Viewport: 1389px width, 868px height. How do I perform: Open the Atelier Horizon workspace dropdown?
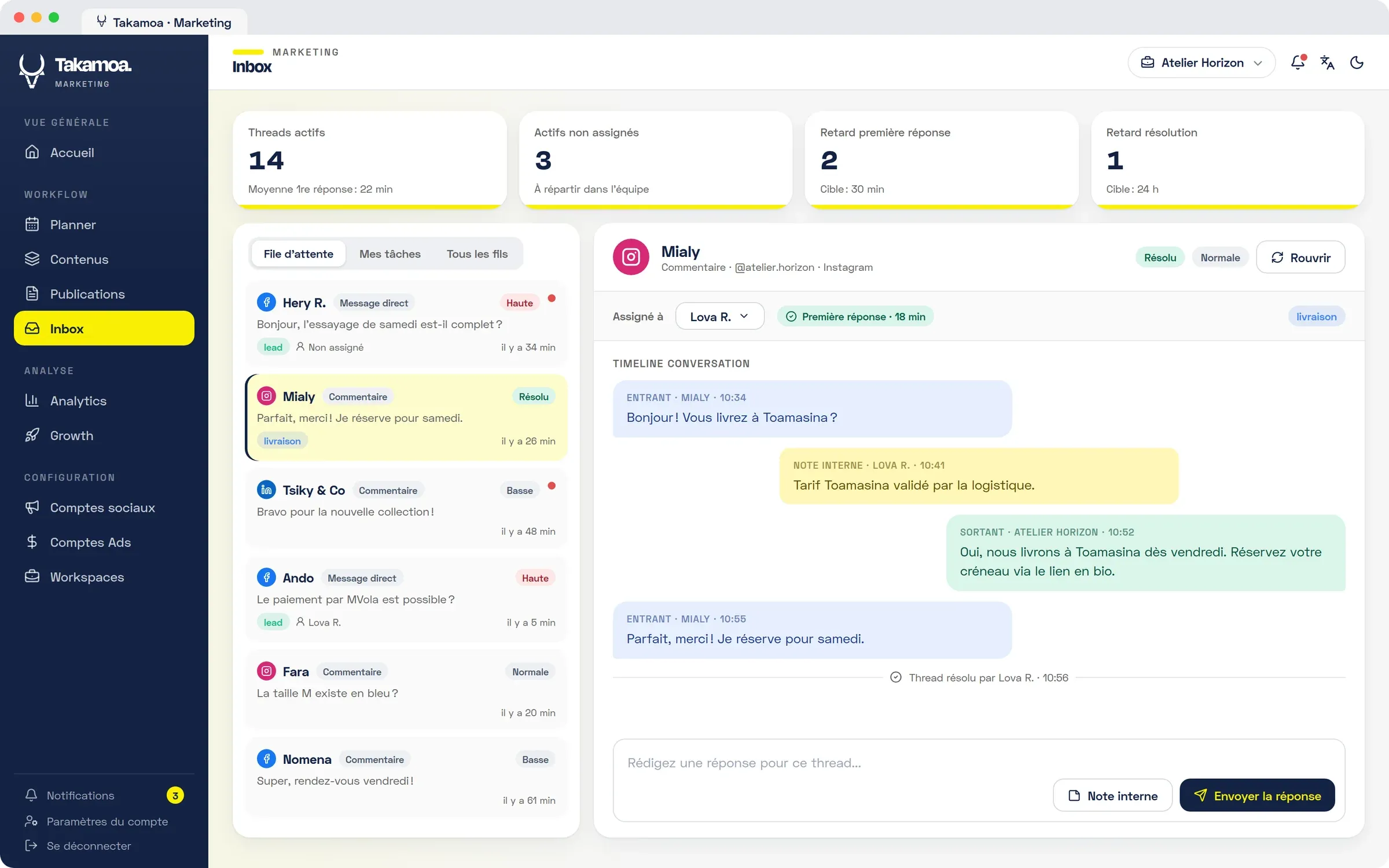(x=1201, y=62)
